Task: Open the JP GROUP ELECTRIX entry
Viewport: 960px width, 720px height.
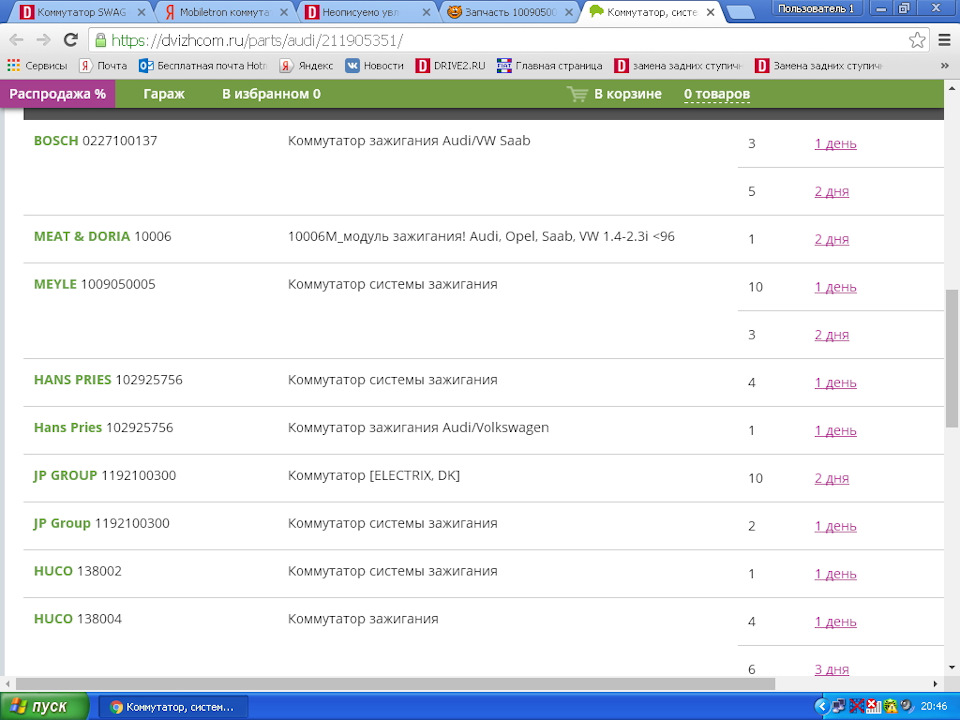Action: coord(105,475)
